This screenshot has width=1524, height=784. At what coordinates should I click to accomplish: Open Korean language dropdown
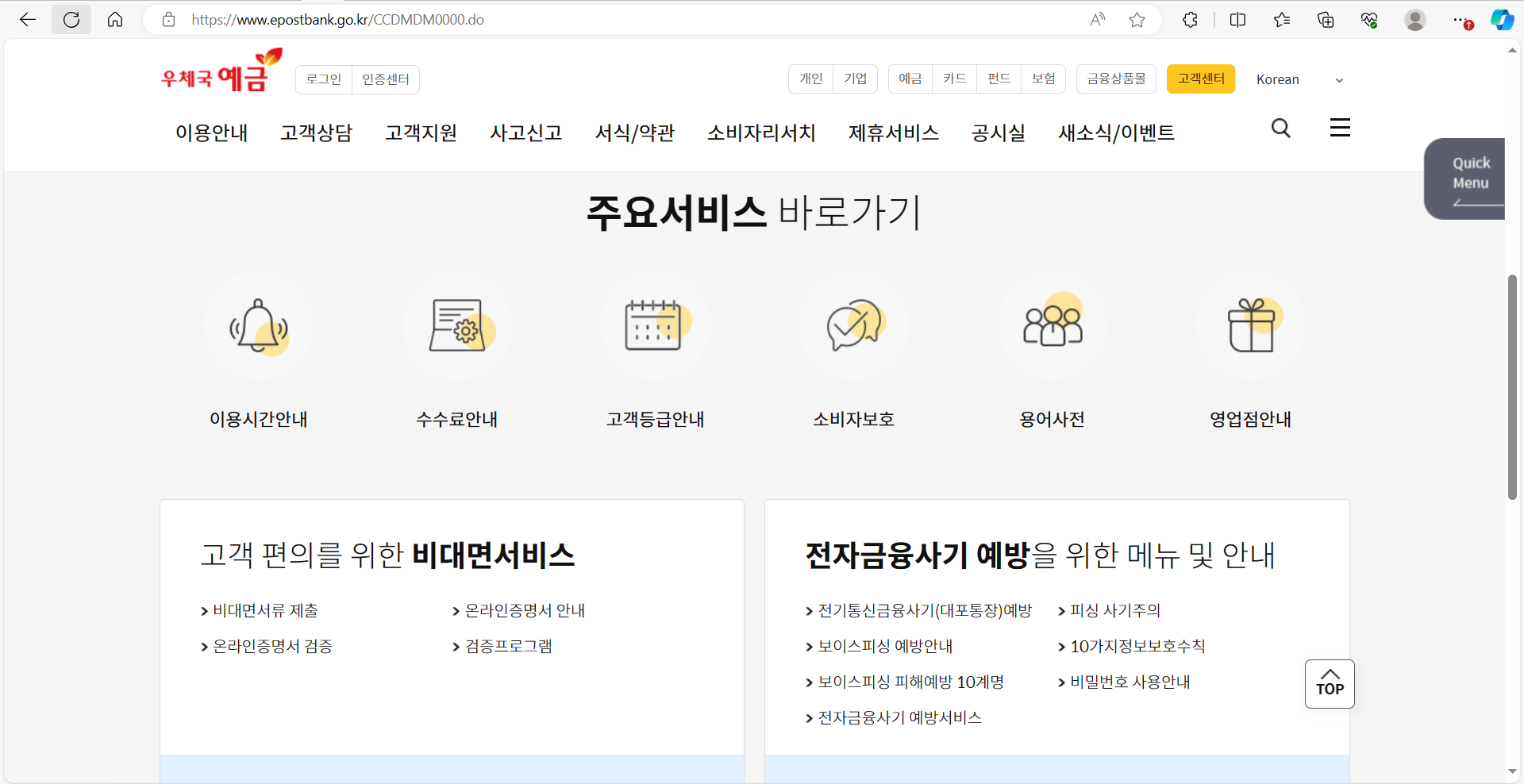1300,79
